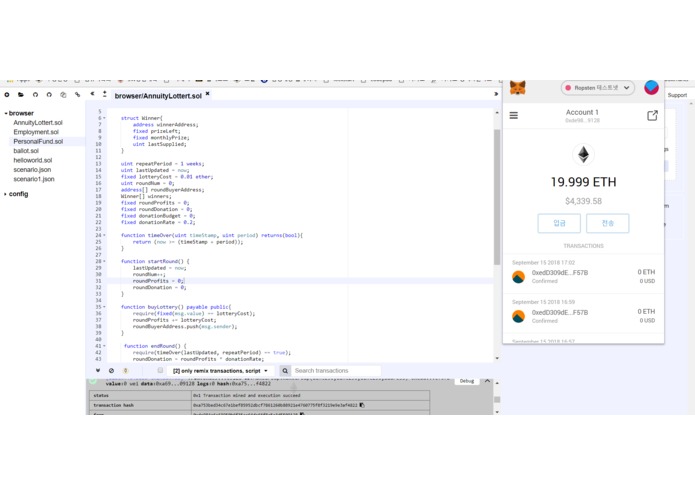The height and width of the screenshot is (494, 695).
Task: Click the MetaMask account avatar identicon
Action: (651, 87)
